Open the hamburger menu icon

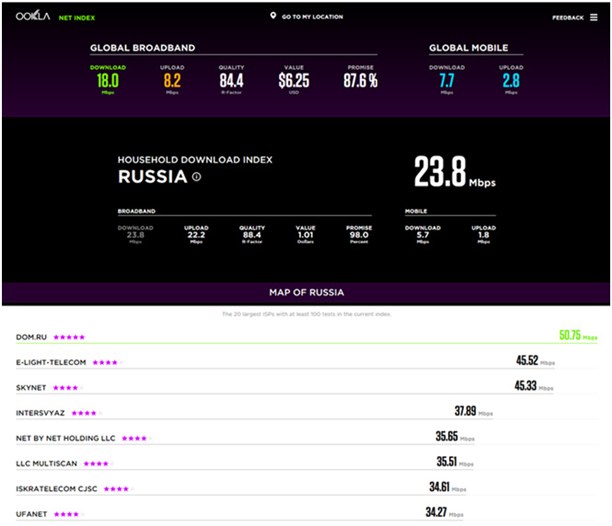(597, 17)
